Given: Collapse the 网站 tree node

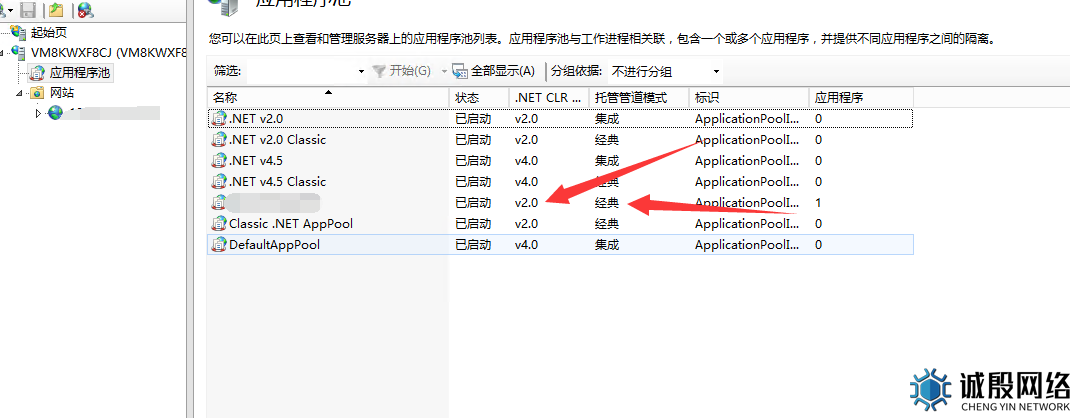Looking at the screenshot, I should point(19,93).
